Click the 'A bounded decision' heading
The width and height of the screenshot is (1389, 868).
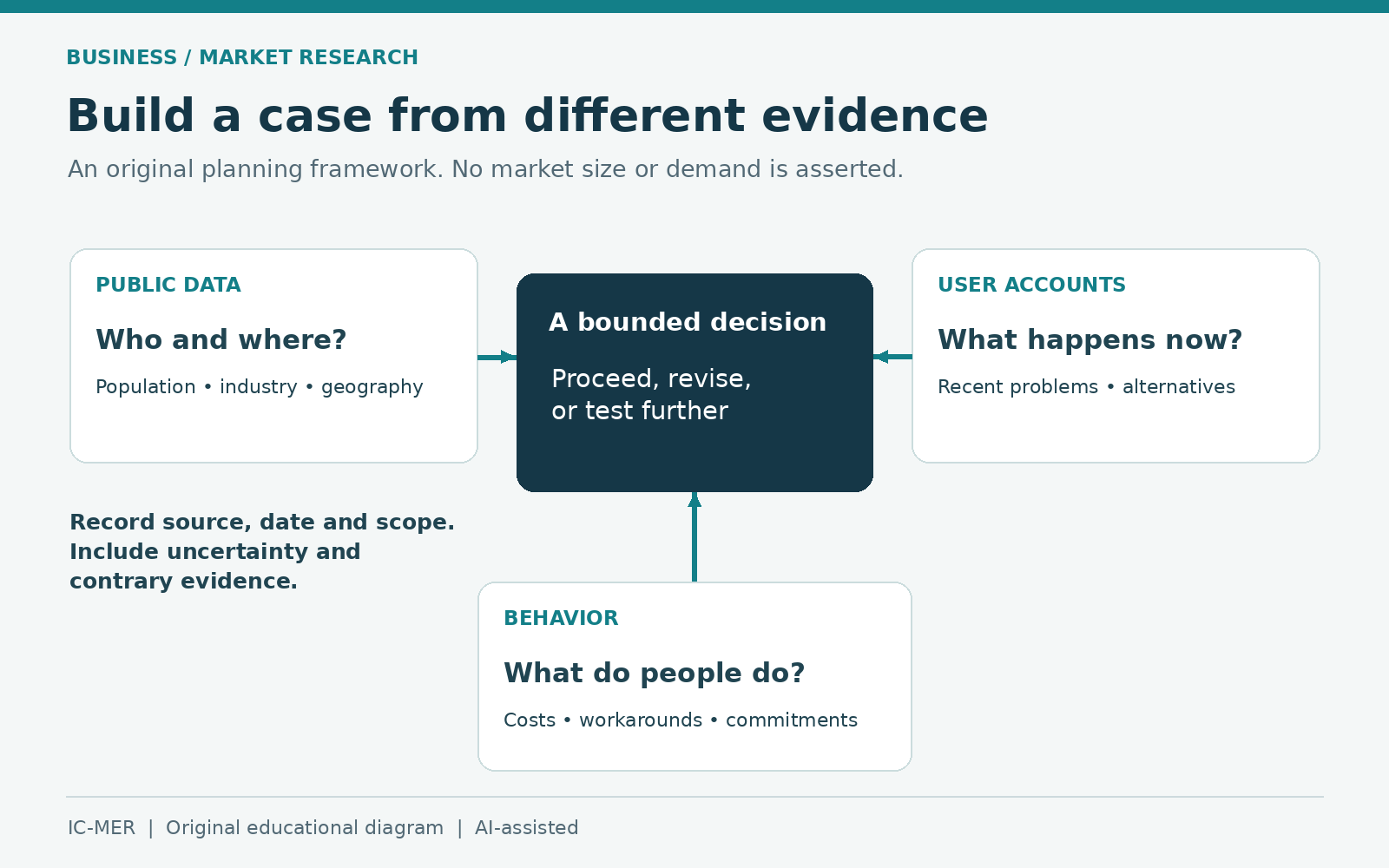pos(688,322)
